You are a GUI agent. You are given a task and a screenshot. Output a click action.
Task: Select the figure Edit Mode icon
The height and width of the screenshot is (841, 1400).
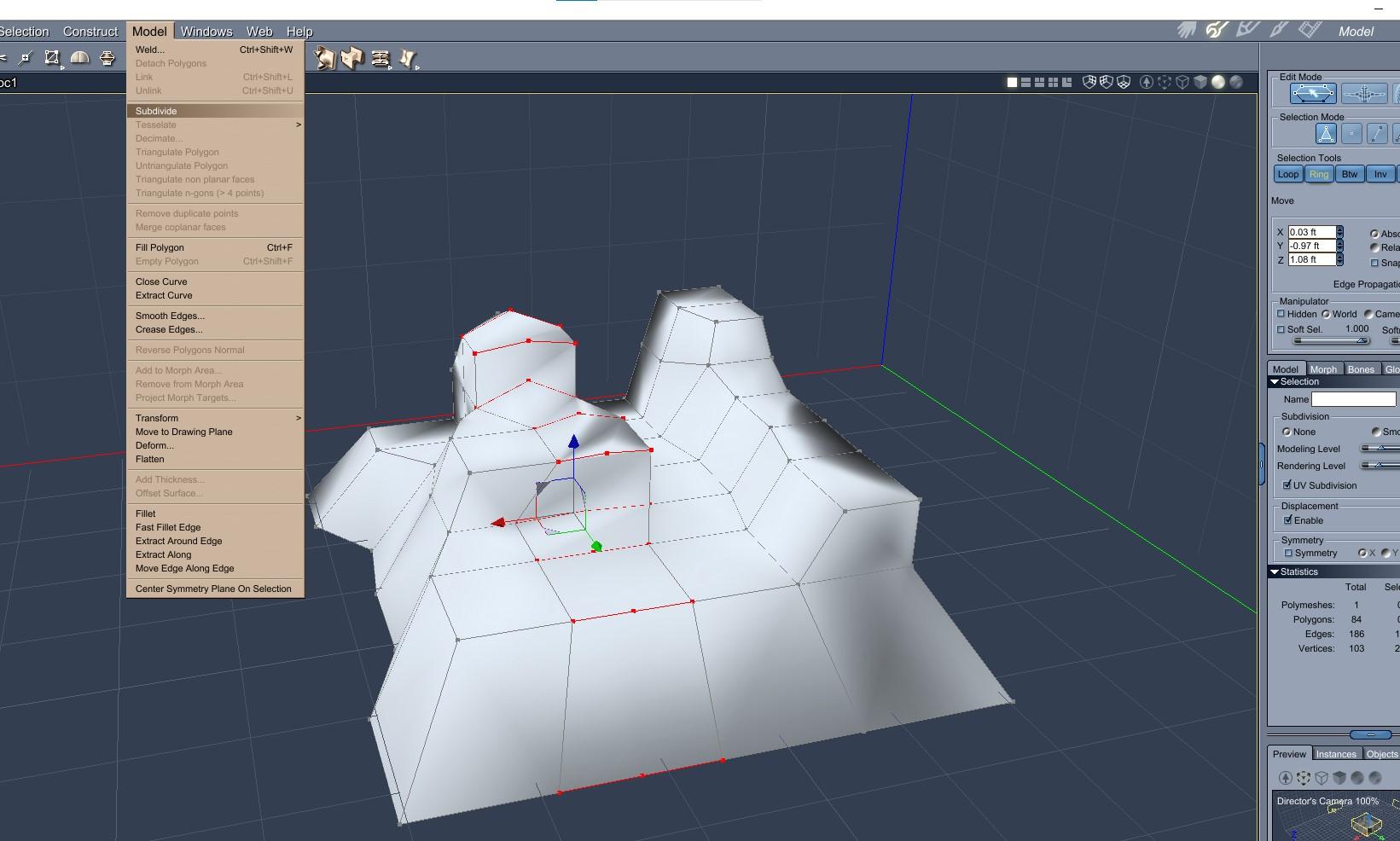1364,94
